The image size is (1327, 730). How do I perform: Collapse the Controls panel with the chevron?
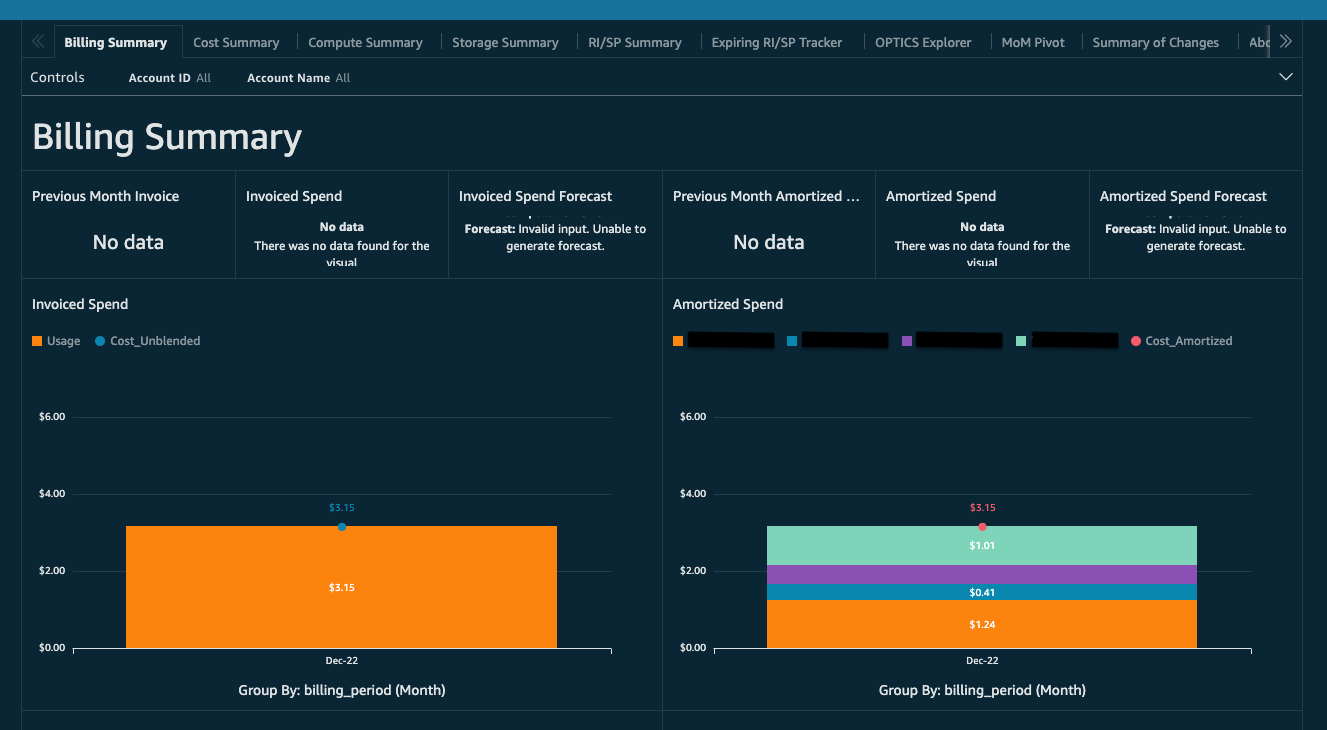pyautogui.click(x=1285, y=76)
